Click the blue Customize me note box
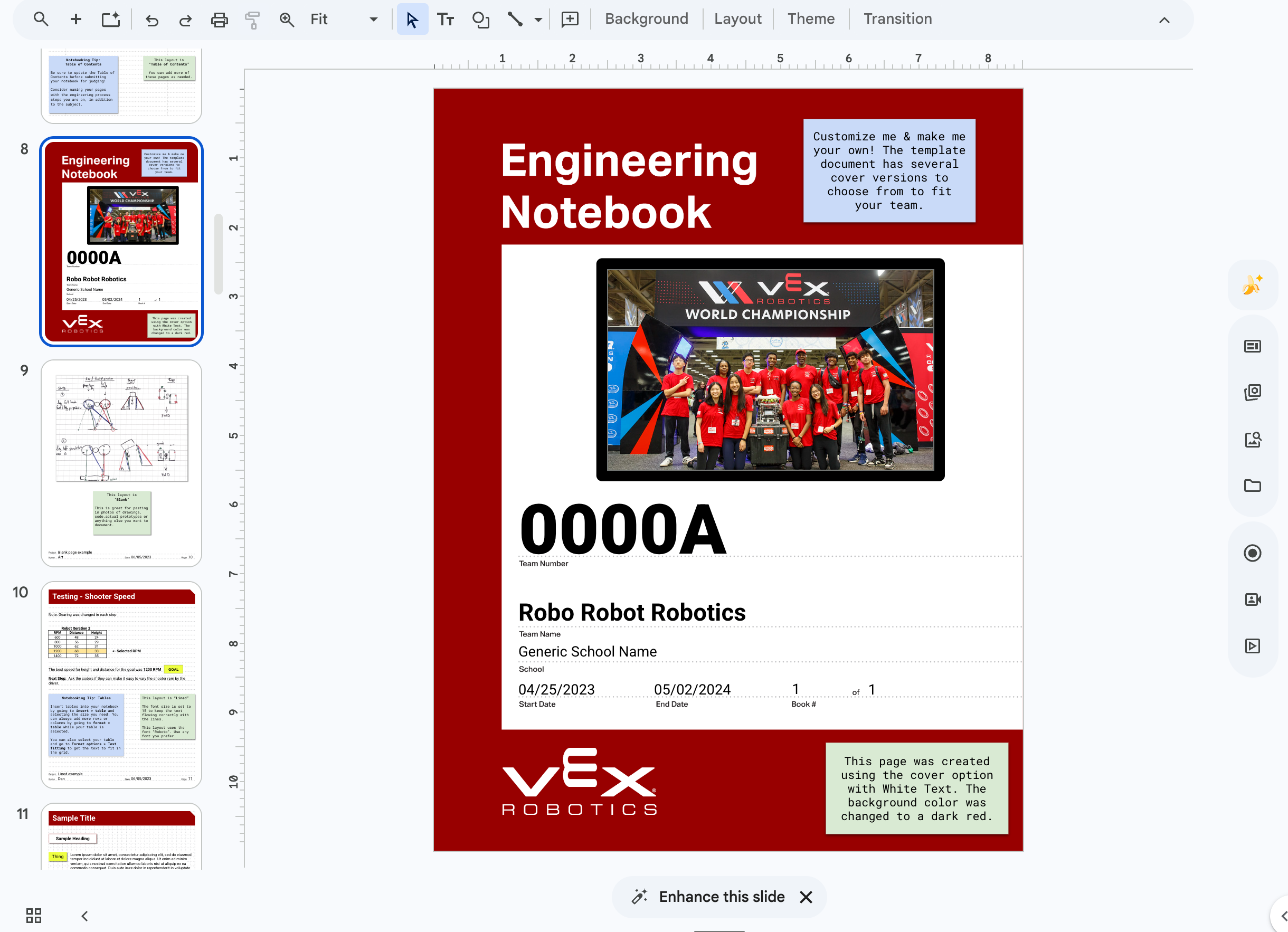The image size is (1288, 932). click(x=889, y=170)
